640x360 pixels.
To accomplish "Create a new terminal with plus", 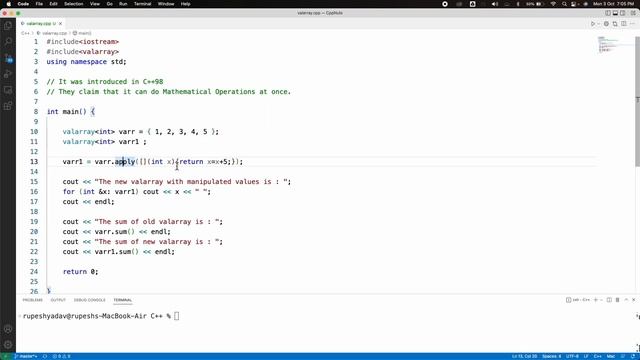I will 596,300.
